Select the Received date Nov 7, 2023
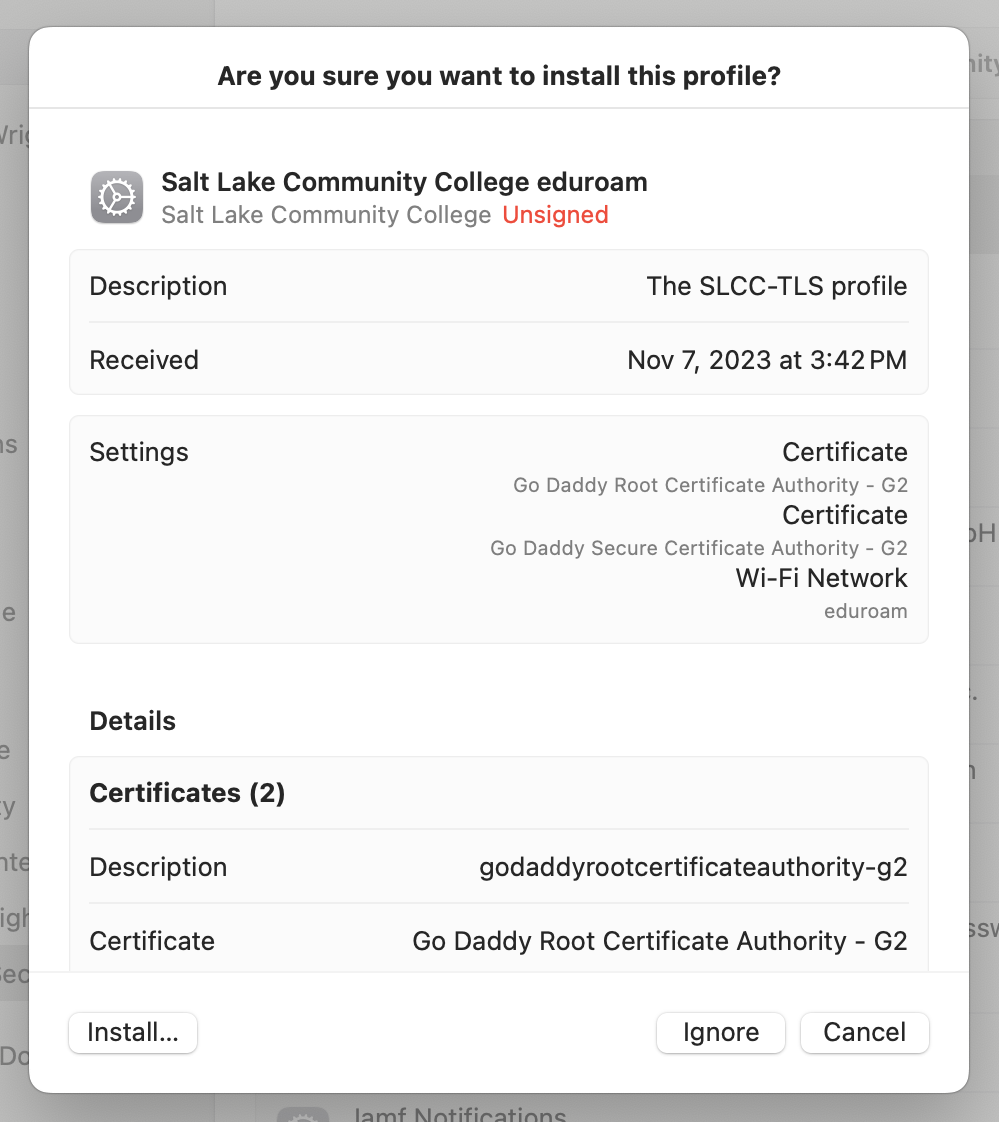The image size is (999, 1122). click(x=767, y=360)
